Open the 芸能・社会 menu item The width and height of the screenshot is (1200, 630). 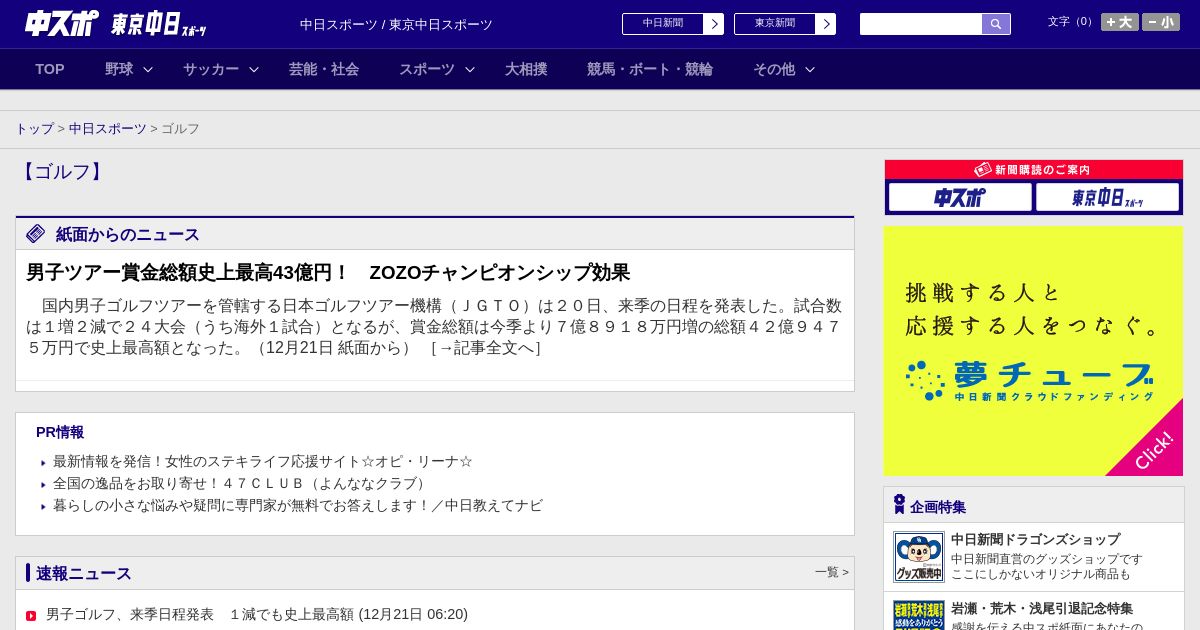[x=324, y=69]
